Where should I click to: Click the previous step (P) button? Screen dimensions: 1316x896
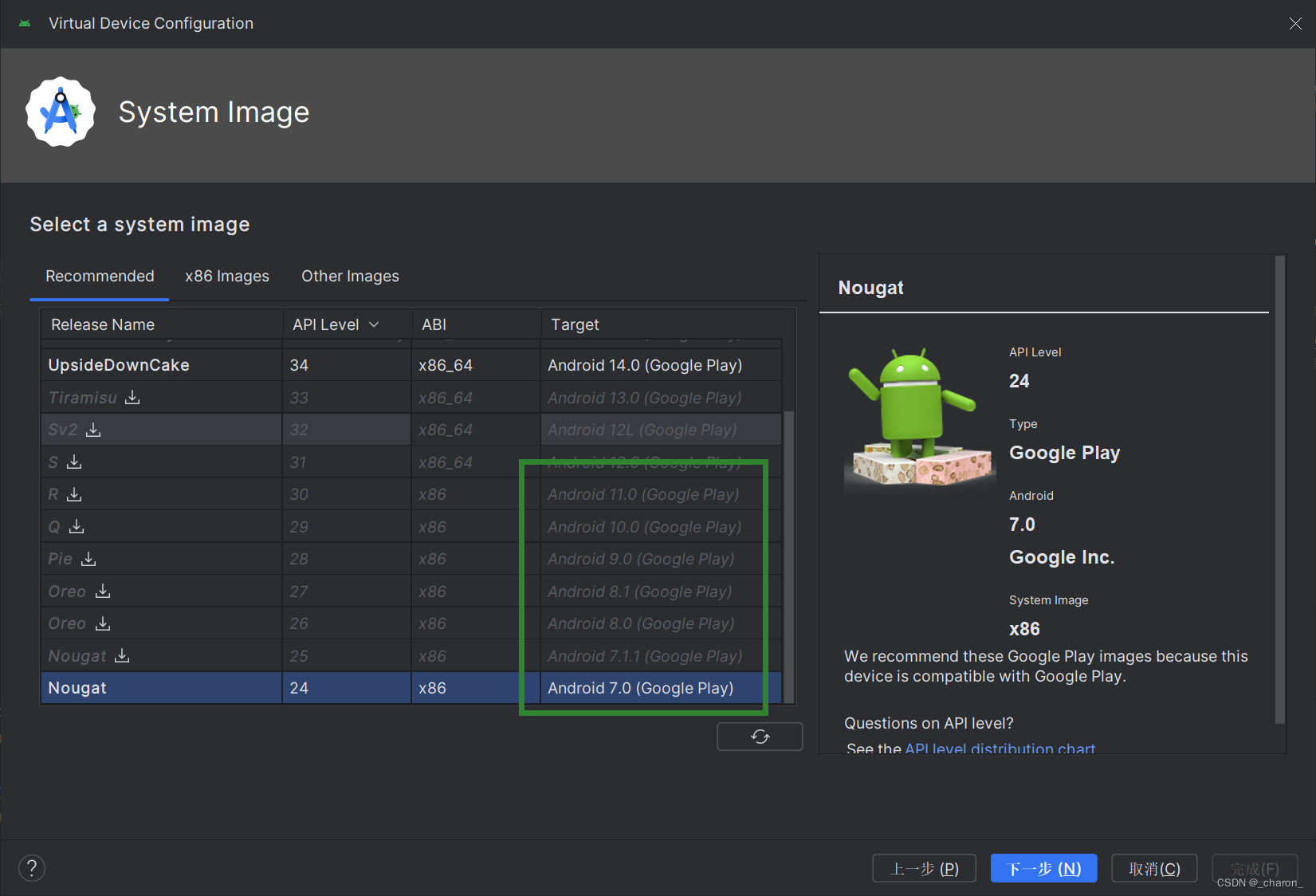[925, 868]
